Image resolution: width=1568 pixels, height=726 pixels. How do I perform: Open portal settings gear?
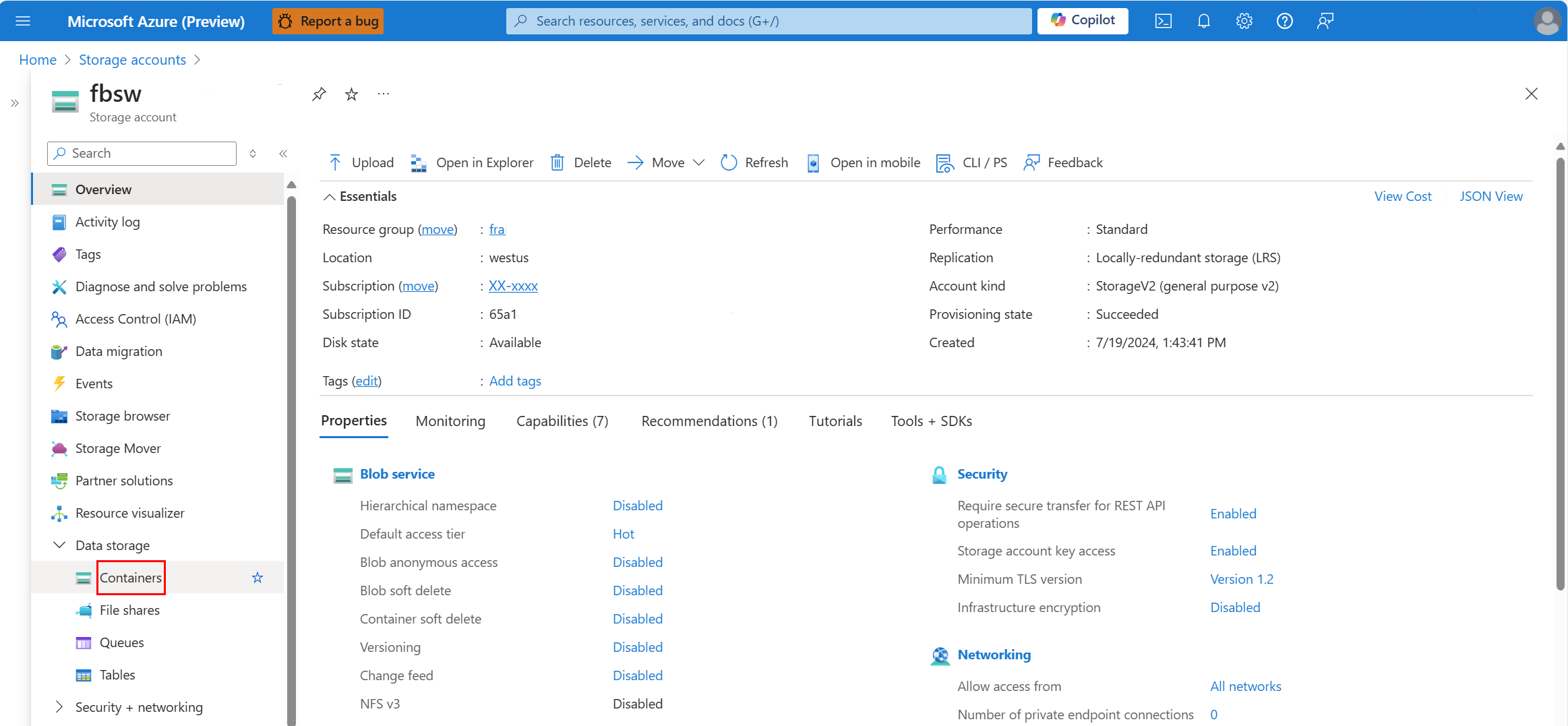click(1244, 21)
